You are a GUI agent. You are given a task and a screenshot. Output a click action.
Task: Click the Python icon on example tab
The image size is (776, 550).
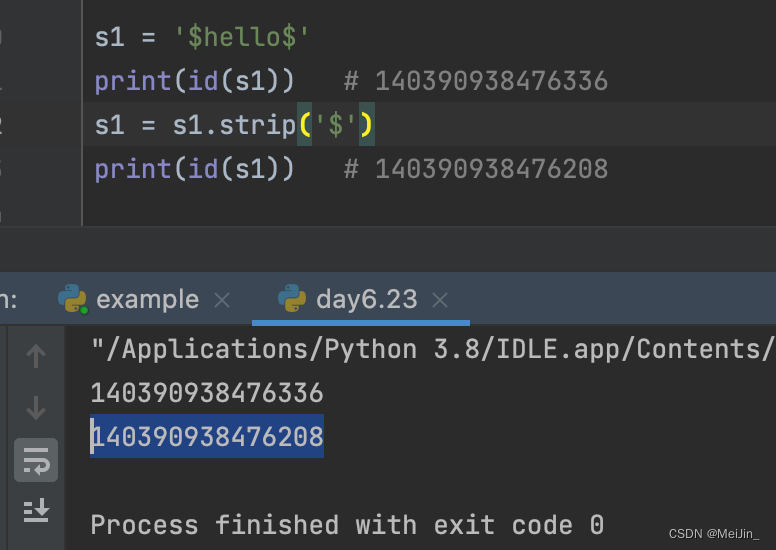pyautogui.click(x=73, y=299)
